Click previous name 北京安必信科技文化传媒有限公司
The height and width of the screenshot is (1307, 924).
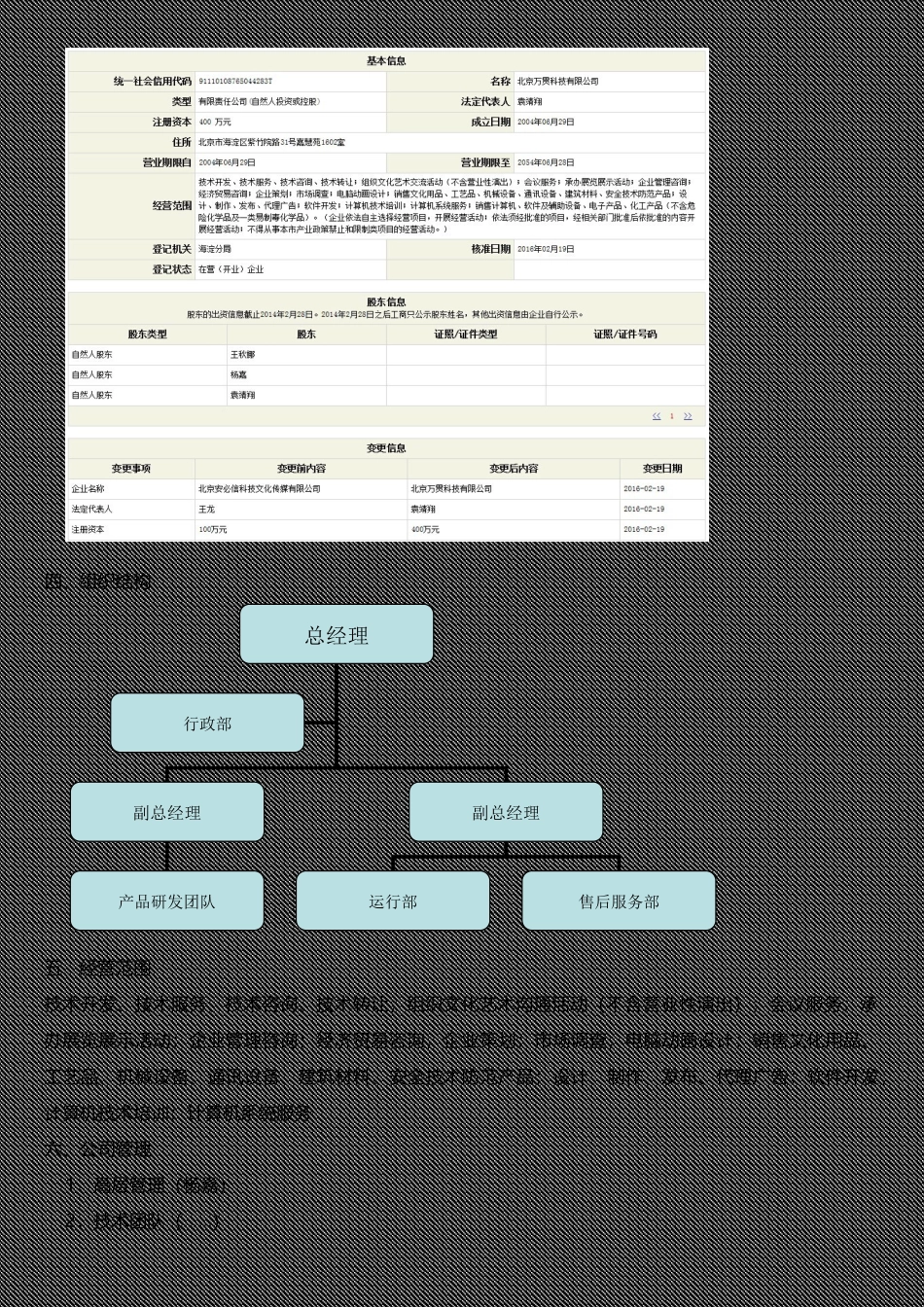coord(260,489)
